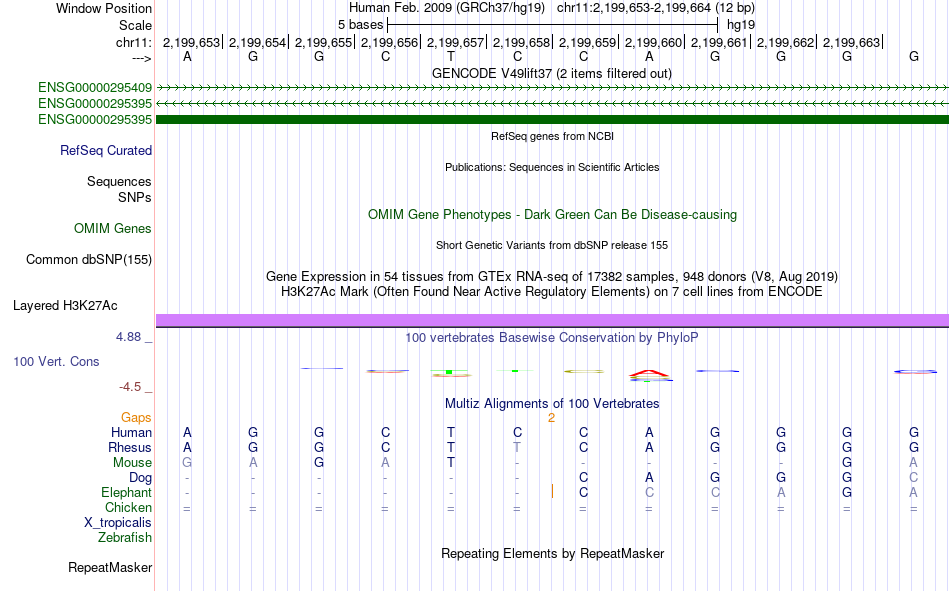Select the Zebrafish species row label
Screen dimensions: 950x591
[125, 538]
